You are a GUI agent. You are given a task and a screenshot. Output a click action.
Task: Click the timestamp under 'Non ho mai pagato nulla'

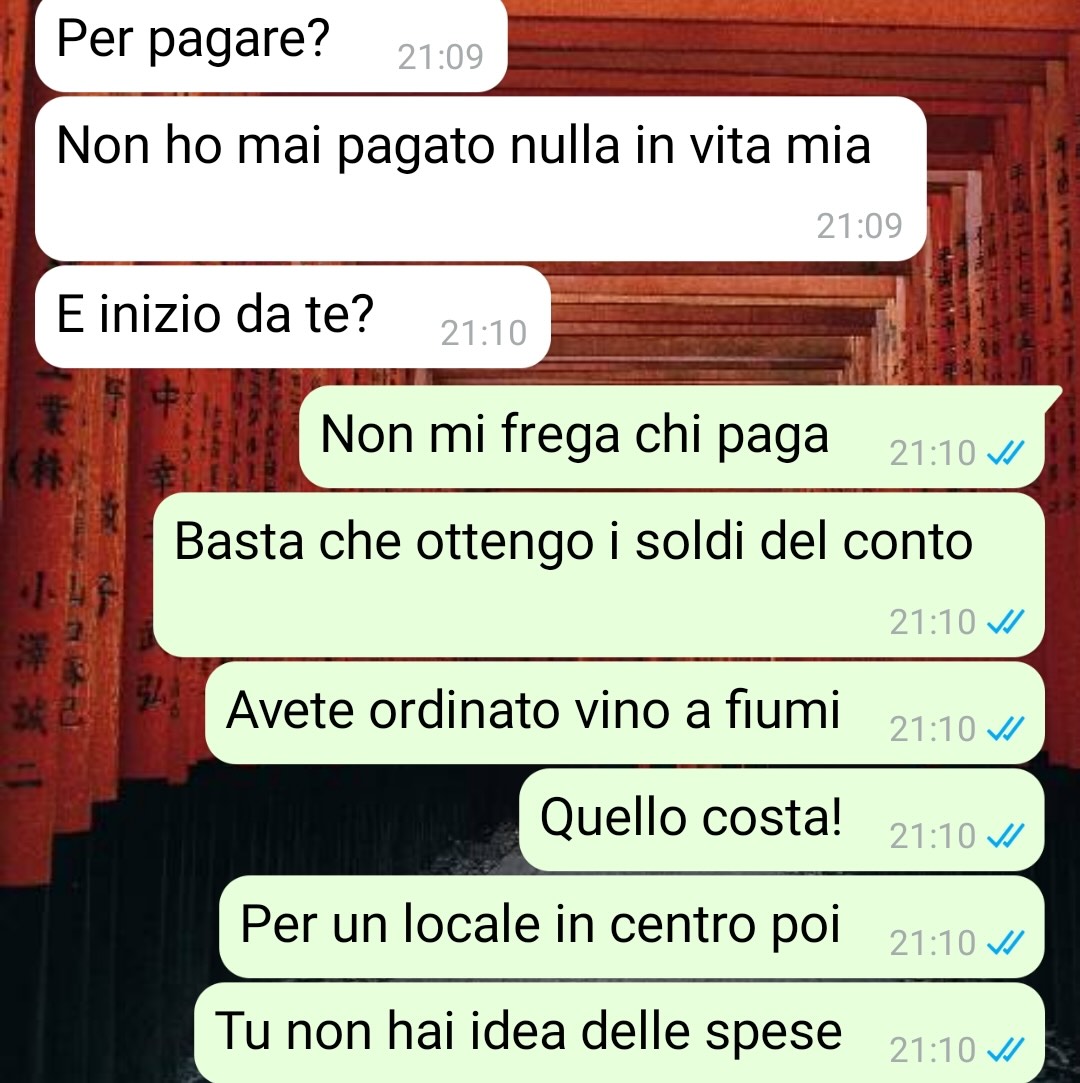pyautogui.click(x=860, y=226)
